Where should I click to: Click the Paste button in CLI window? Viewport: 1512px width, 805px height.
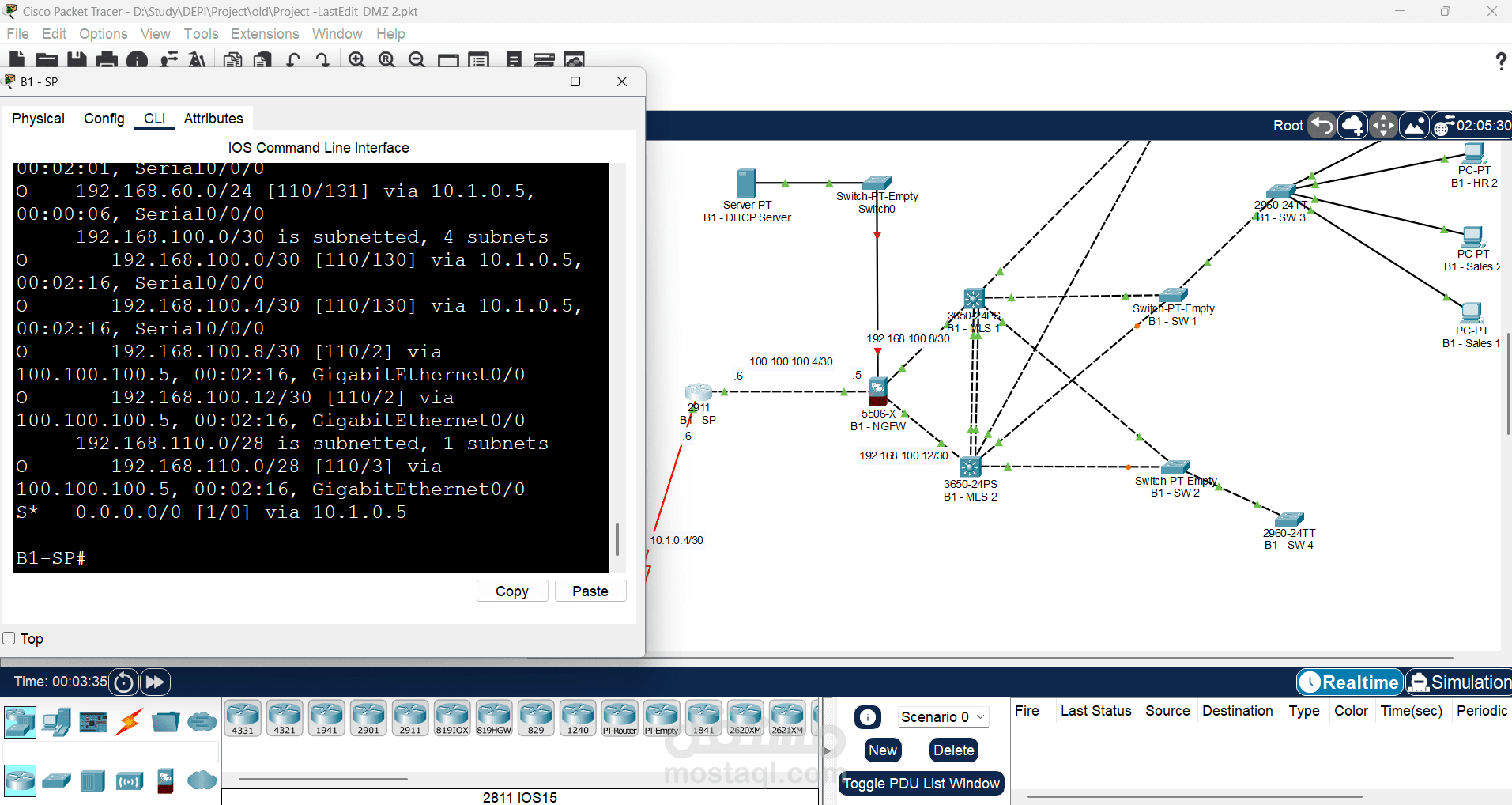590,591
